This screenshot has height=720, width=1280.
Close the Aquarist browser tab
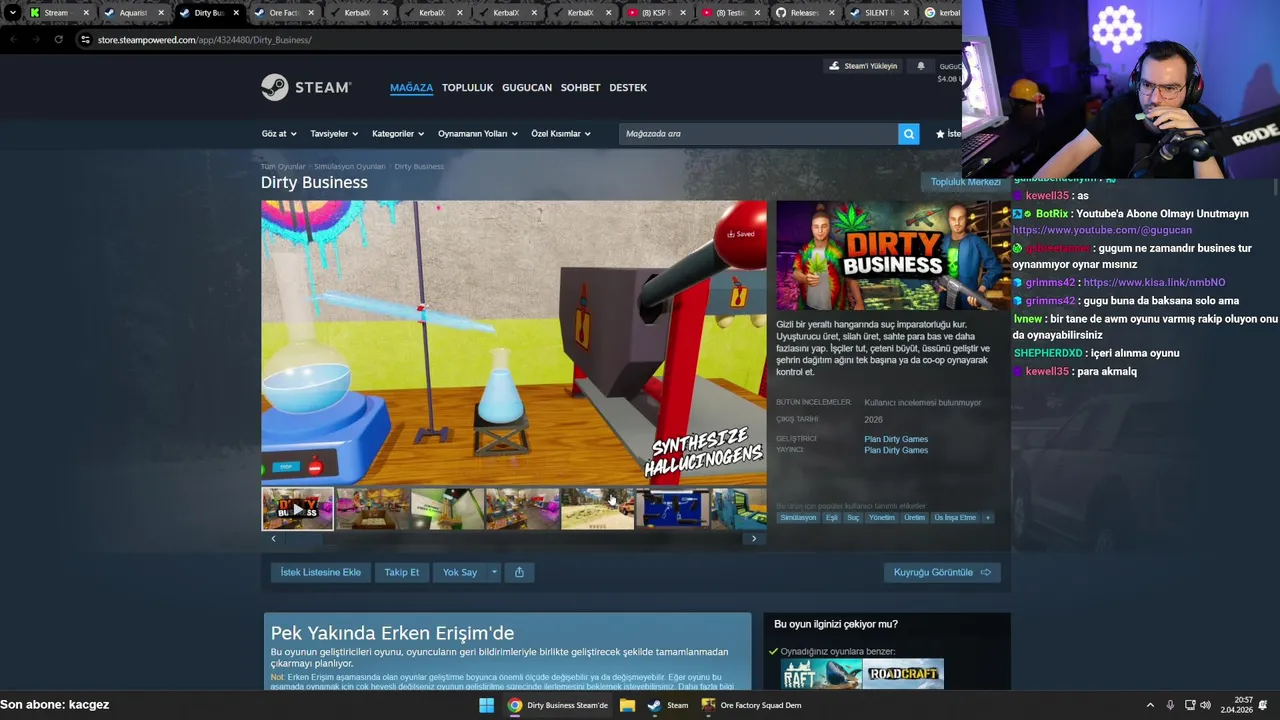[160, 13]
